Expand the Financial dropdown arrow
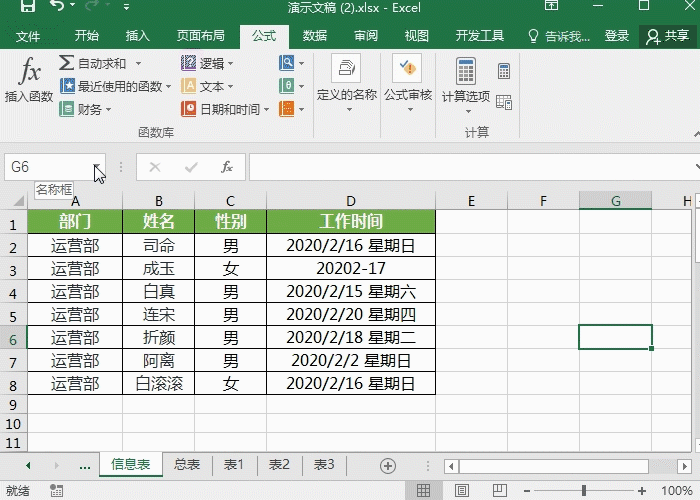Viewport: 700px width, 500px height. click(x=108, y=109)
